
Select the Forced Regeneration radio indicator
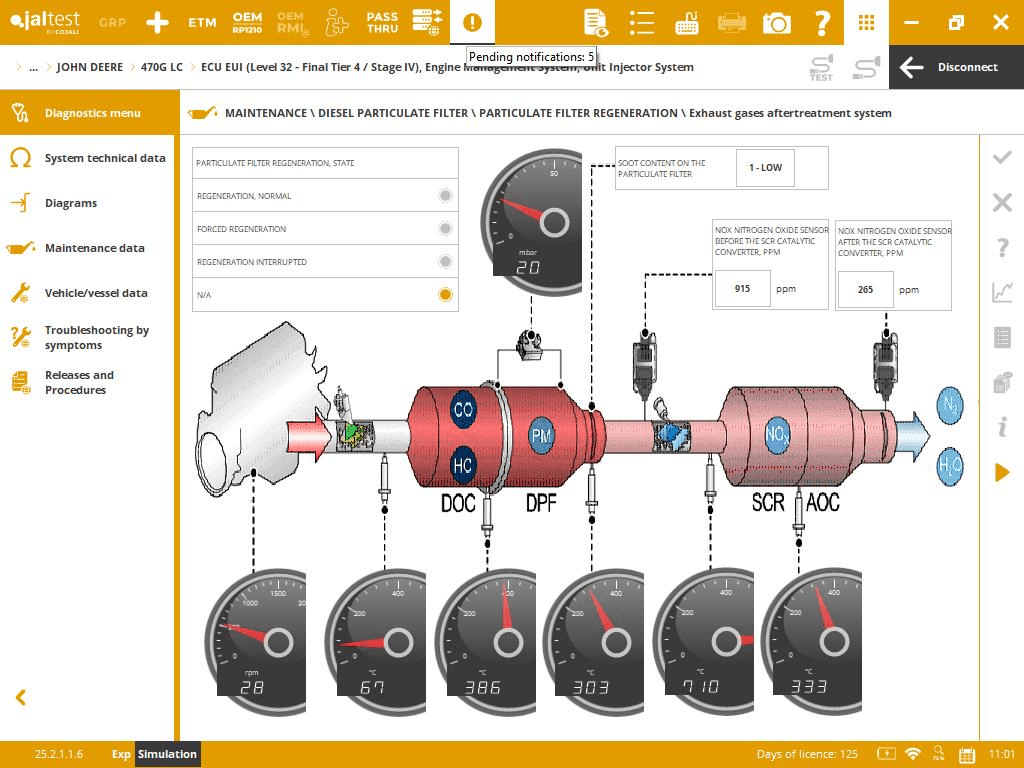(x=445, y=229)
